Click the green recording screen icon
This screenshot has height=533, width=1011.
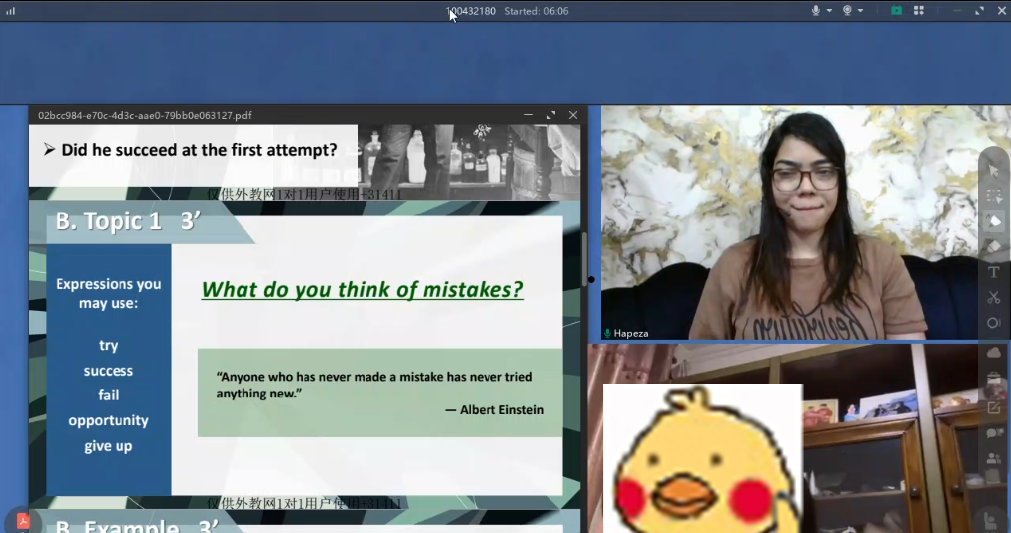coord(896,10)
